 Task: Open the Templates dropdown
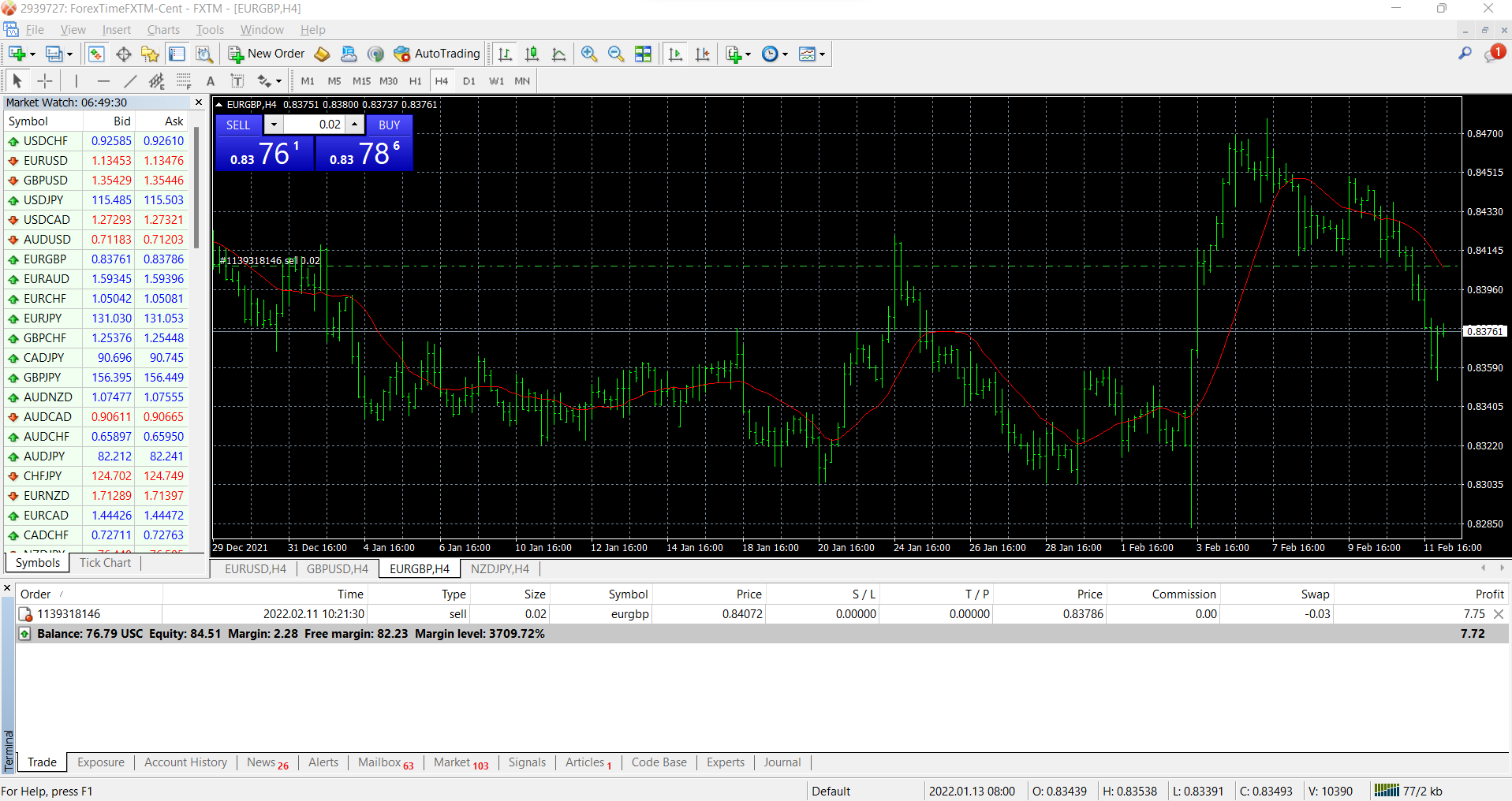tap(812, 54)
